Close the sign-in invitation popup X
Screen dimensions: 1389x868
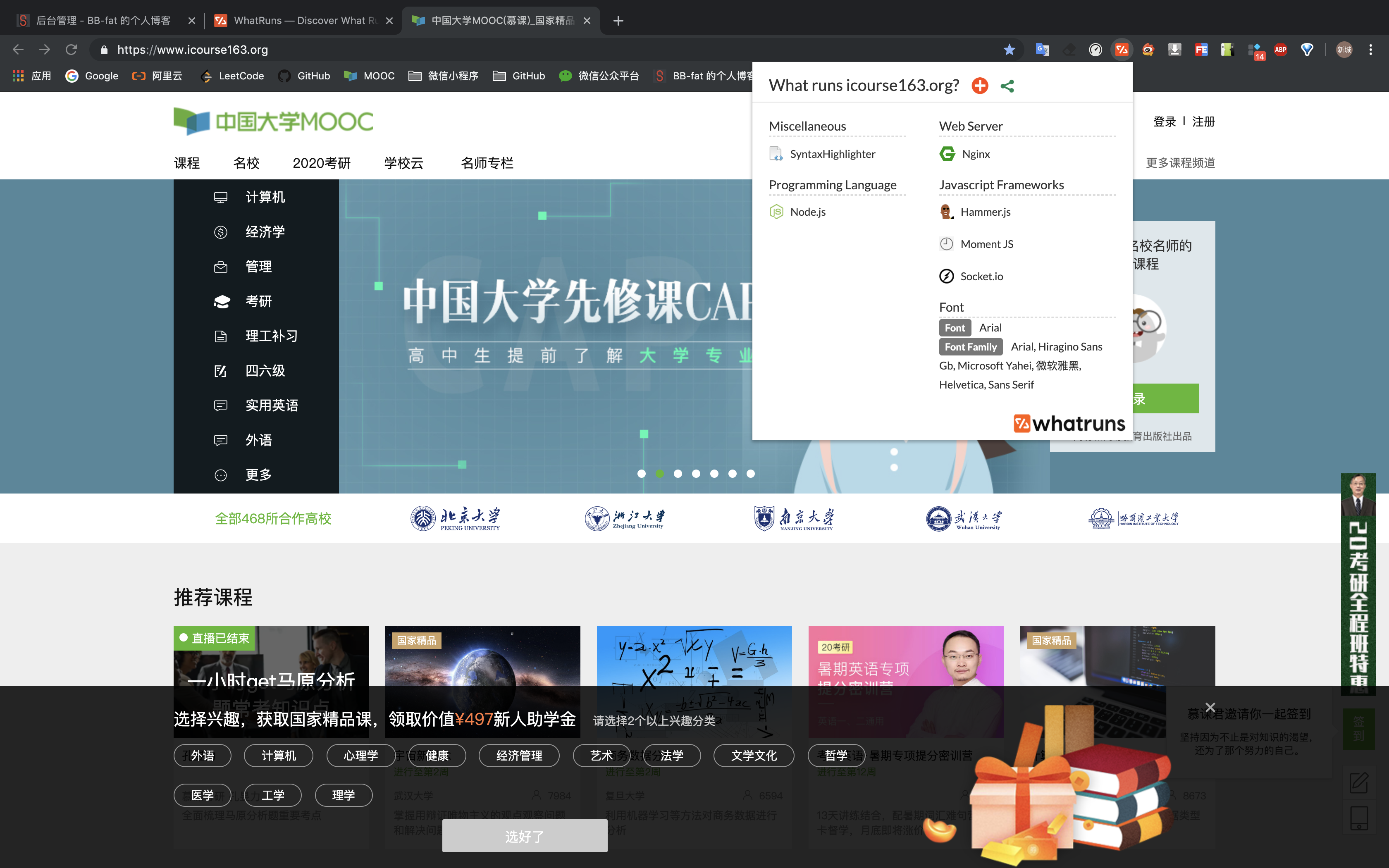tap(1210, 707)
